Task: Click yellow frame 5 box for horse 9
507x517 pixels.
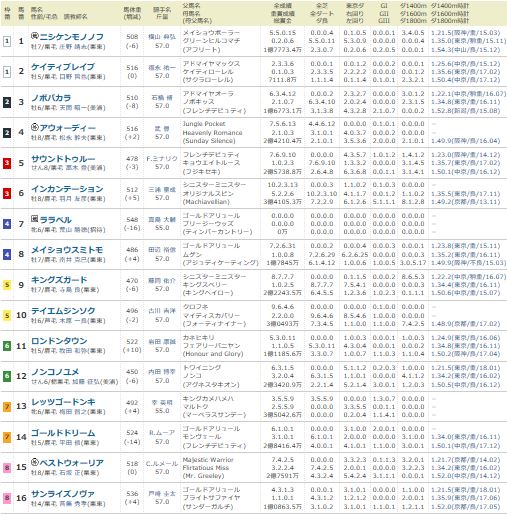Action: (x=7, y=285)
